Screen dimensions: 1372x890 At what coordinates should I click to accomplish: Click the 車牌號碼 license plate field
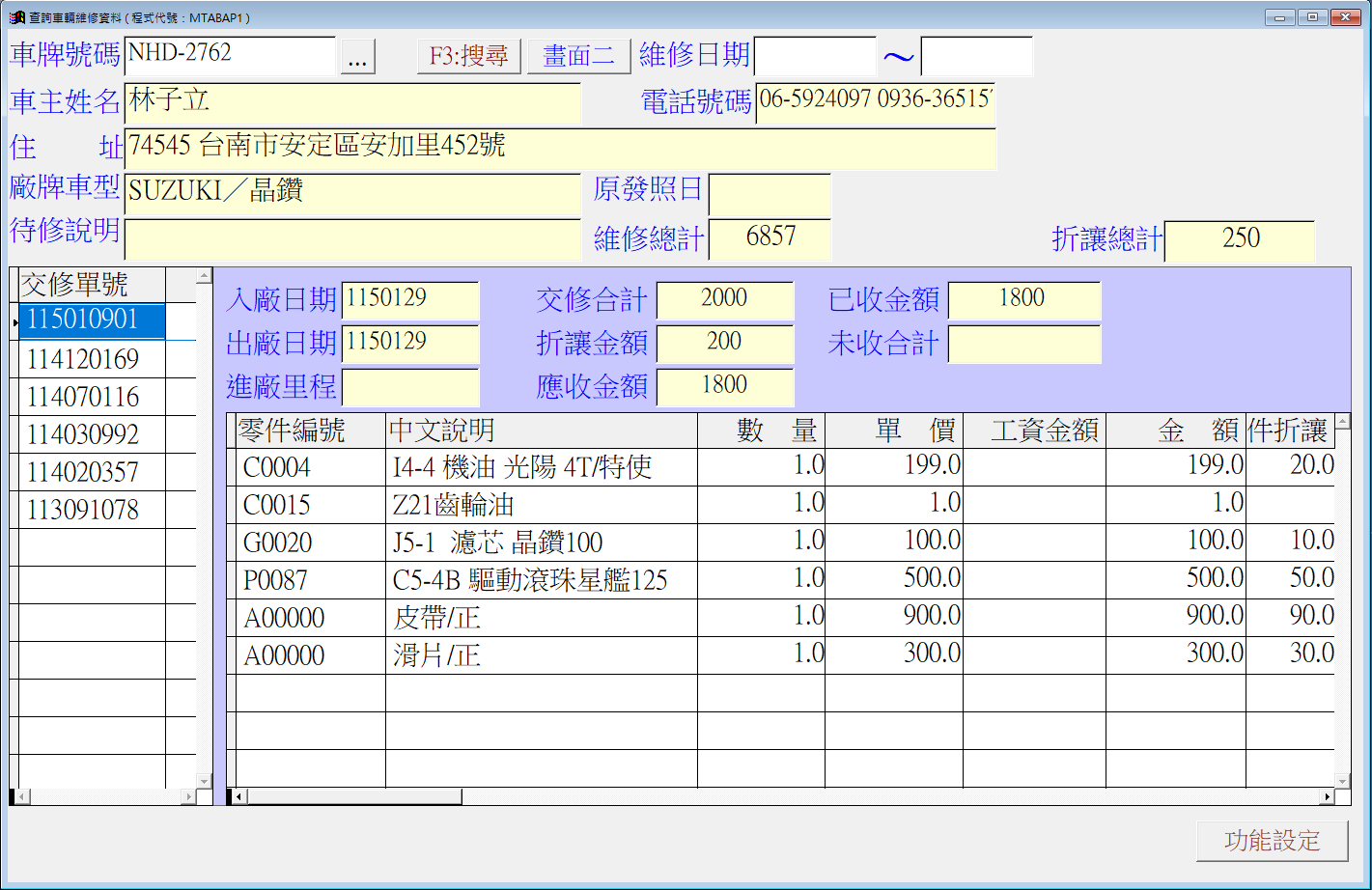(x=230, y=56)
